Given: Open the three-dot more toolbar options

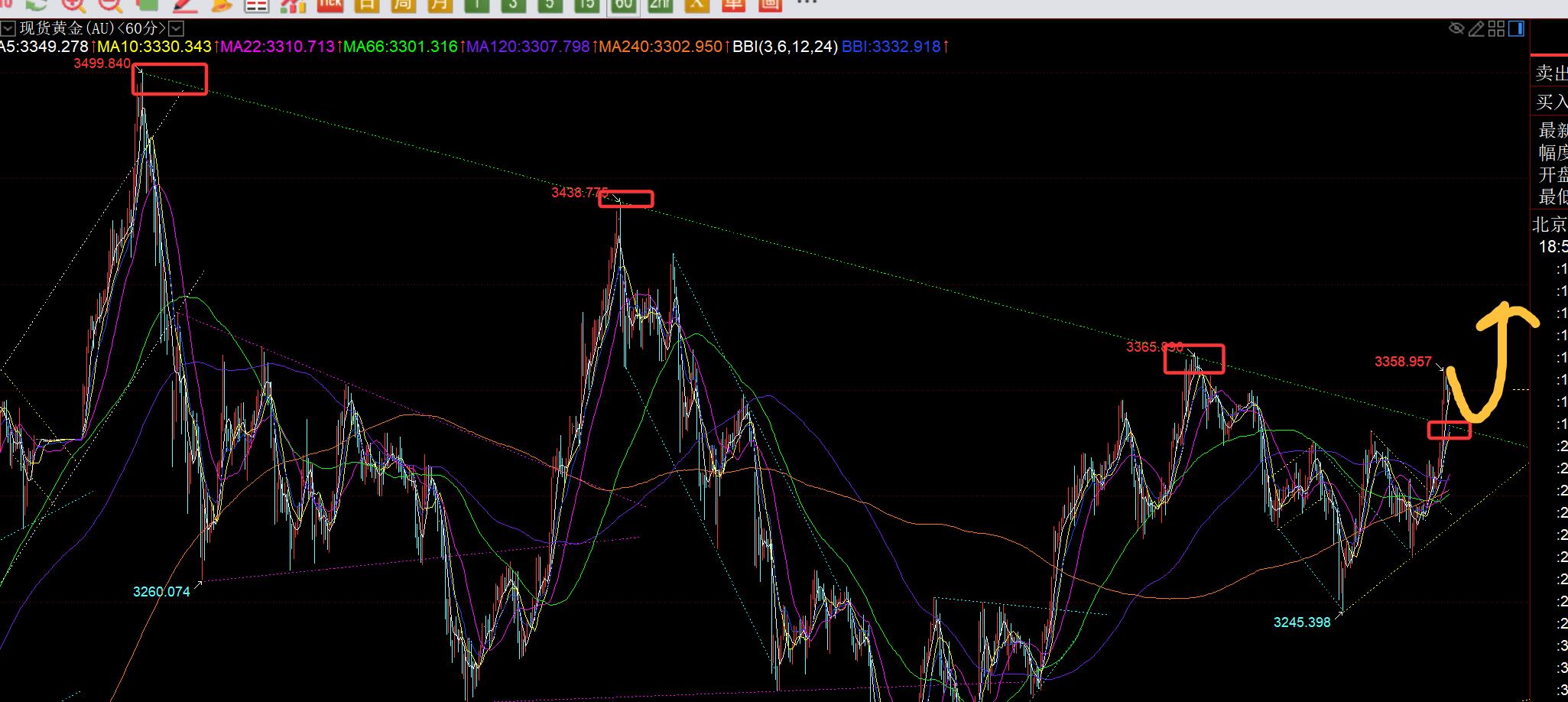Looking at the screenshot, I should click(807, 4).
